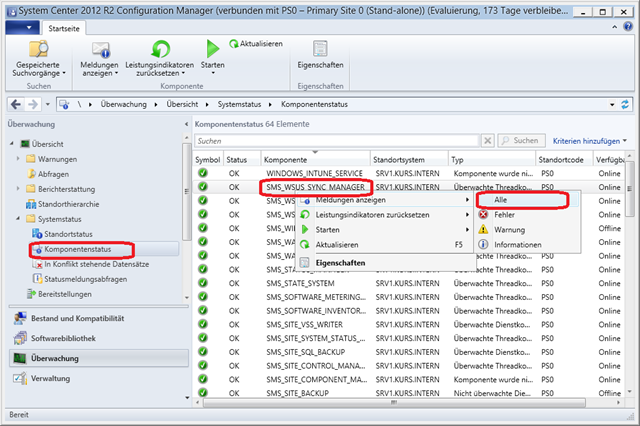Screen dimensions: 640x426
Task: Sort by Komponente column header
Action: tap(316, 160)
